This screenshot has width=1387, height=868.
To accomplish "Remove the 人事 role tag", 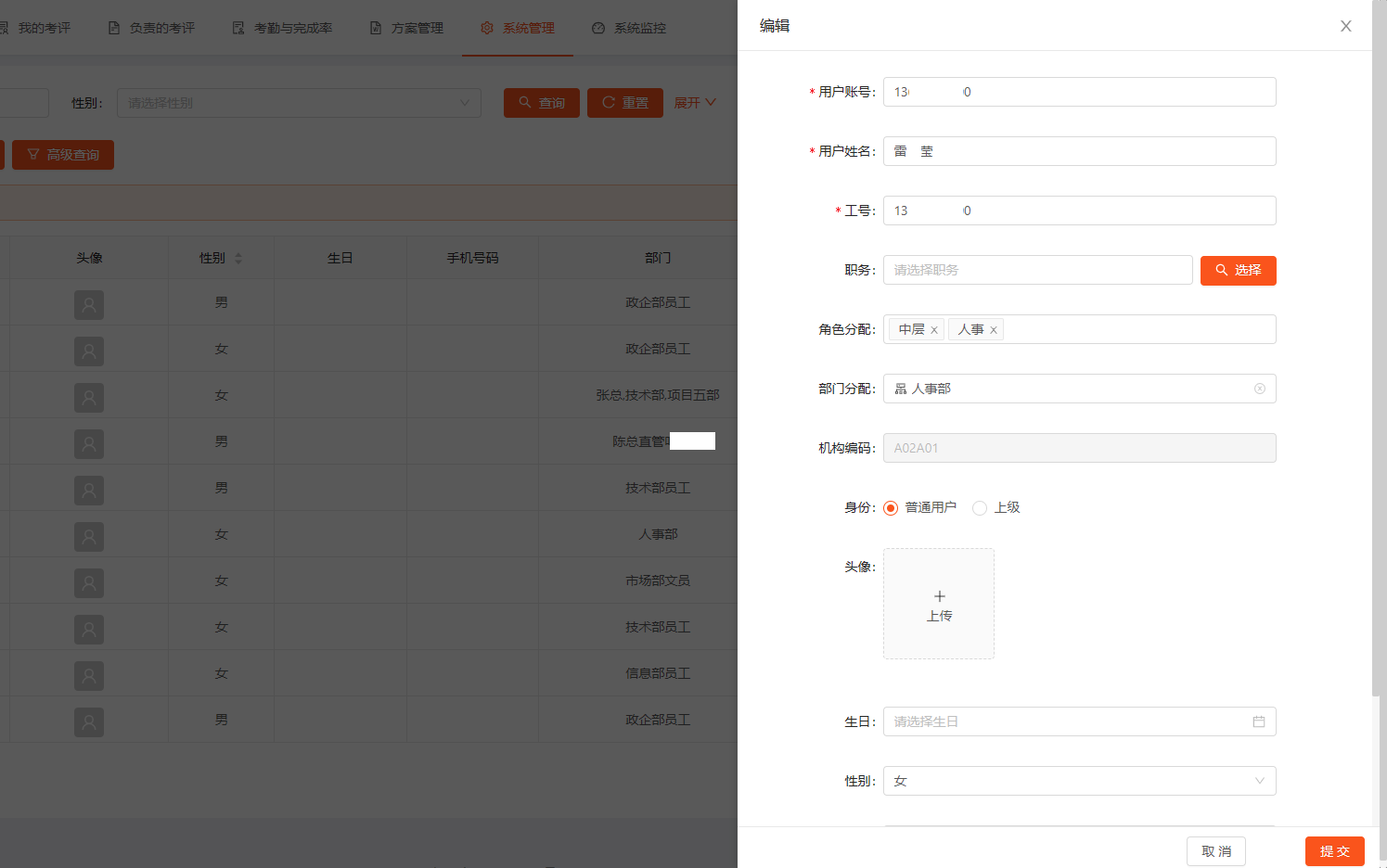I will pyautogui.click(x=994, y=330).
